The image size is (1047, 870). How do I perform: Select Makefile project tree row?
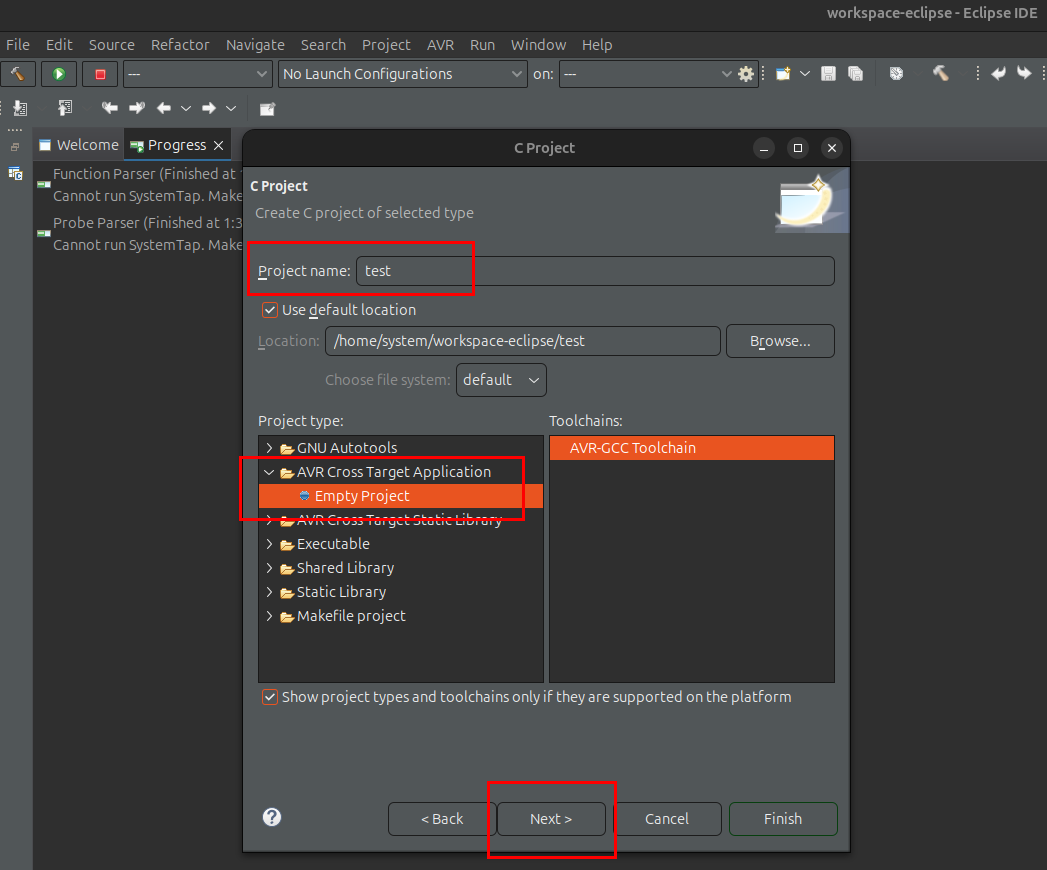click(401, 616)
